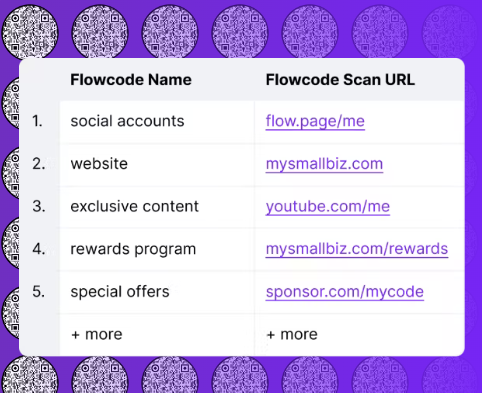Click the first QR code in top row
This screenshot has width=482, height=393.
(x=30, y=32)
